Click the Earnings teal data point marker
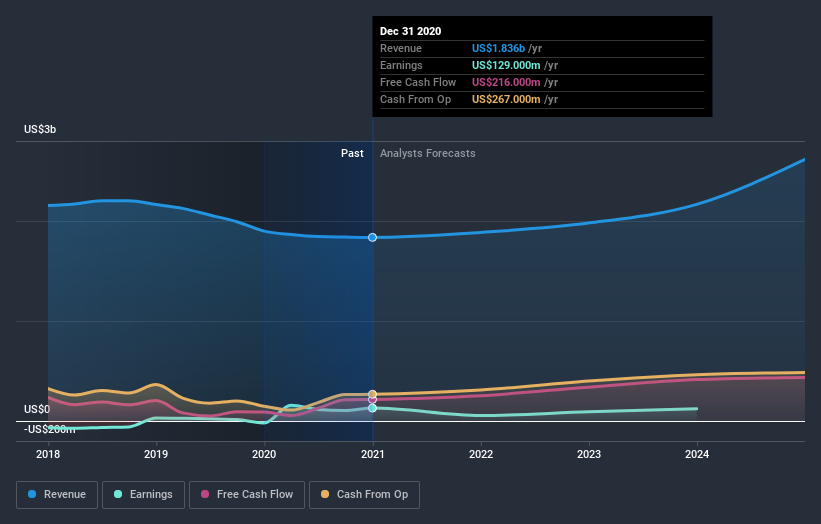 pyautogui.click(x=372, y=408)
